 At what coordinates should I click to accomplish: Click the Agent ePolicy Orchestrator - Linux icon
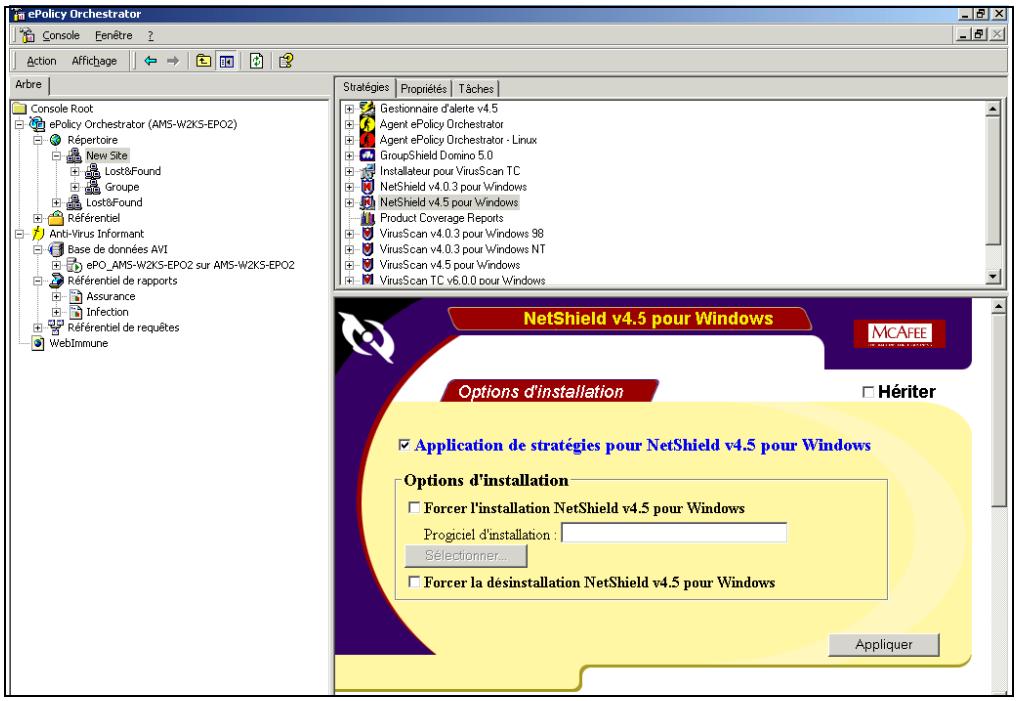[368, 140]
